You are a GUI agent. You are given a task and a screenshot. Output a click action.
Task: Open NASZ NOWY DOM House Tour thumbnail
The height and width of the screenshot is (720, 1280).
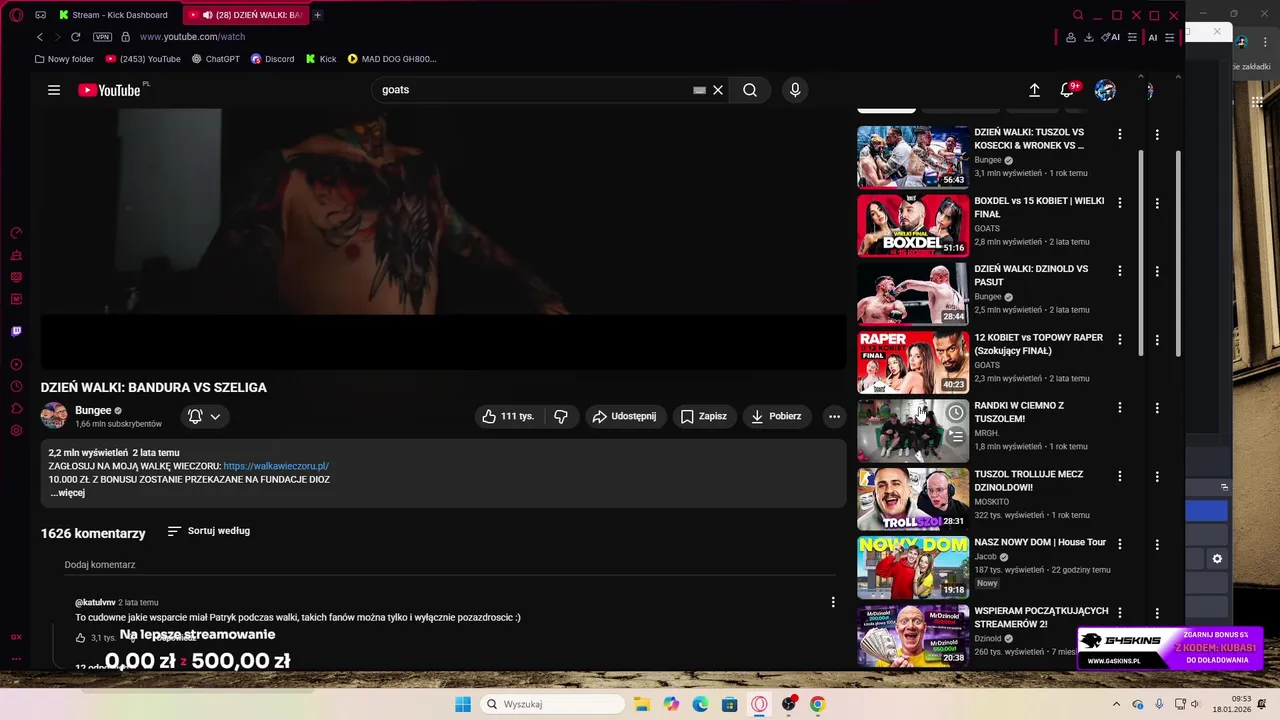(x=913, y=567)
